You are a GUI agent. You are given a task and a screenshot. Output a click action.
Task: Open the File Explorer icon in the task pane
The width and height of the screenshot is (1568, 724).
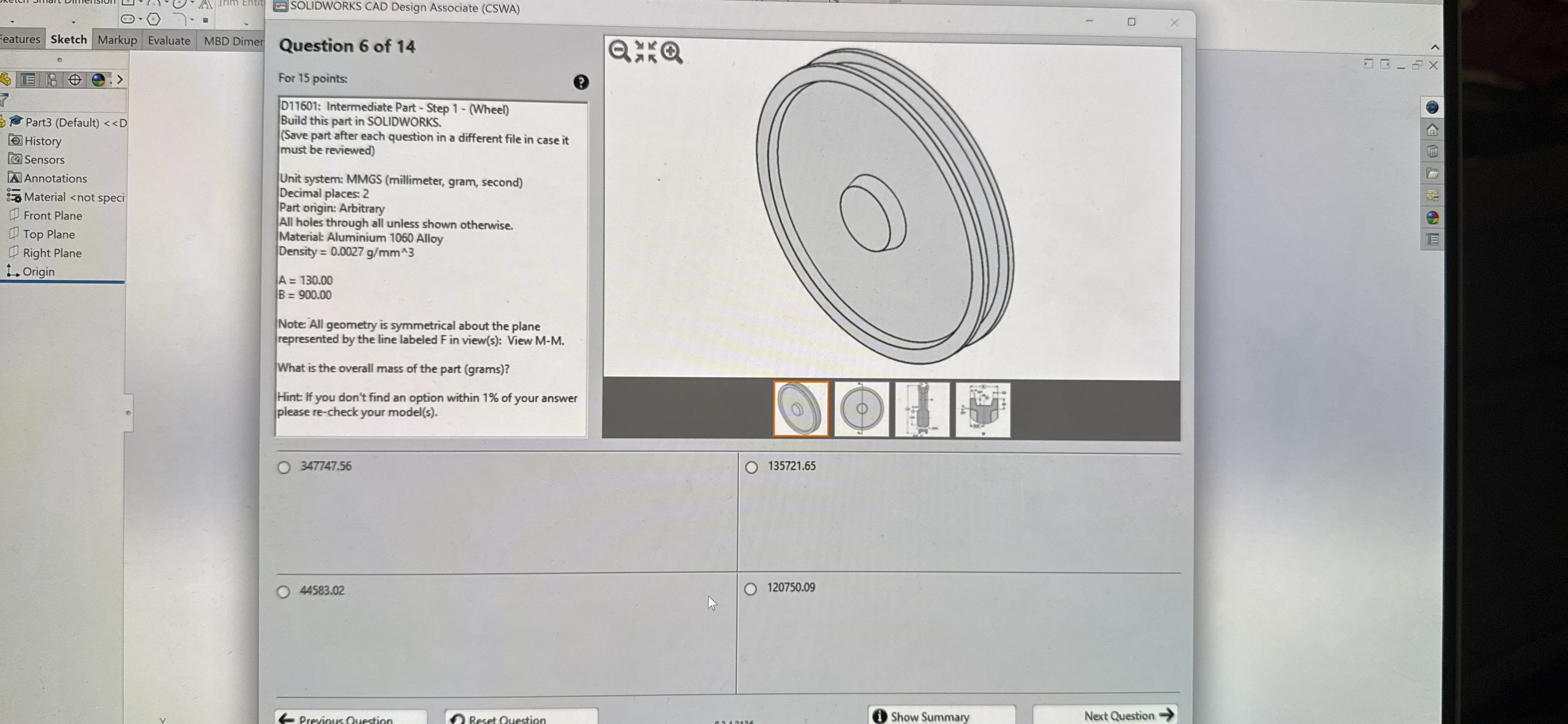click(1433, 173)
